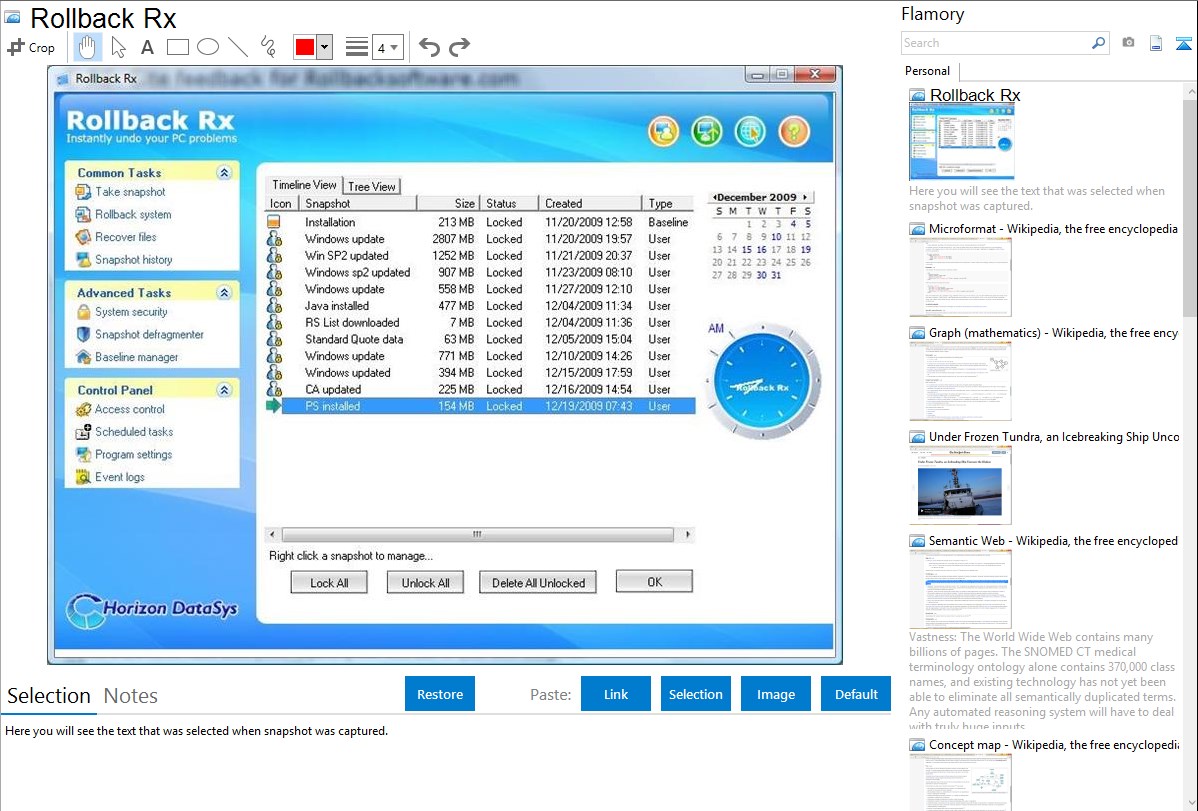Switch to Tree View tab

coord(371,187)
